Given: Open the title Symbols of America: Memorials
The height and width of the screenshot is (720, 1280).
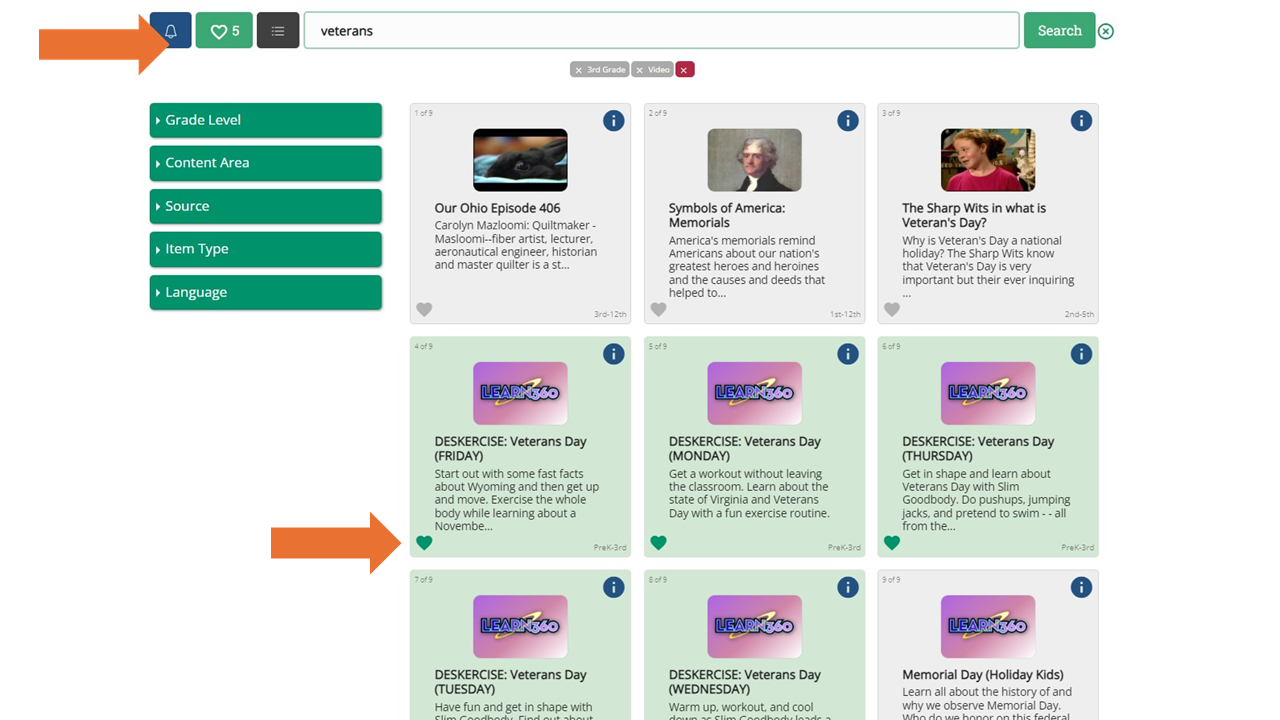Looking at the screenshot, I should click(727, 215).
